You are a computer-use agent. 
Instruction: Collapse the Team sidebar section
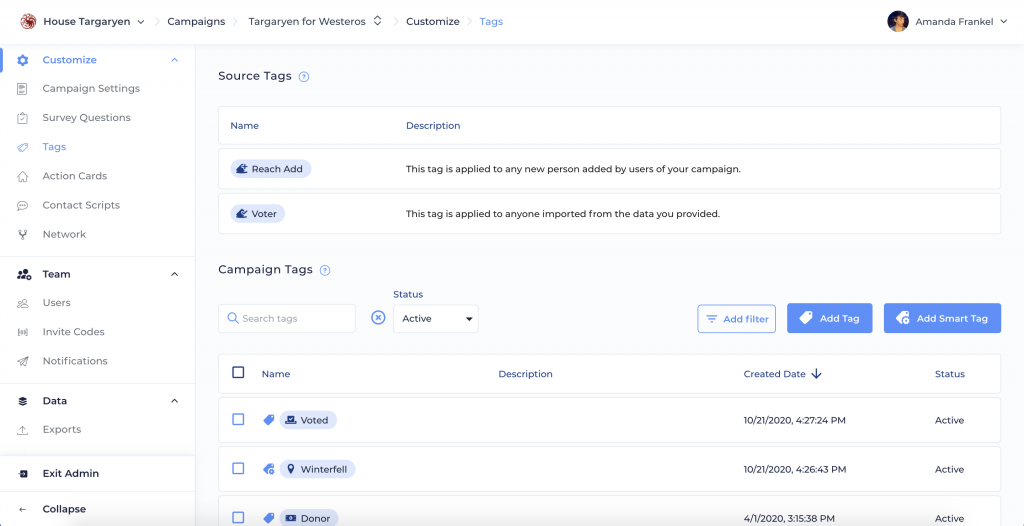(x=174, y=274)
